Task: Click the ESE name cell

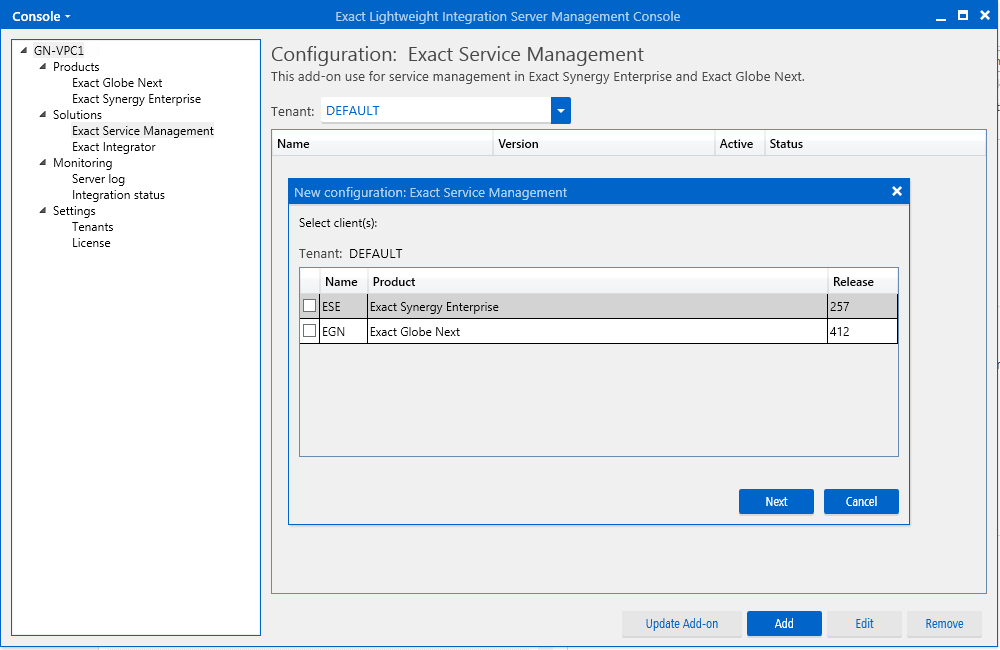Action: [343, 306]
